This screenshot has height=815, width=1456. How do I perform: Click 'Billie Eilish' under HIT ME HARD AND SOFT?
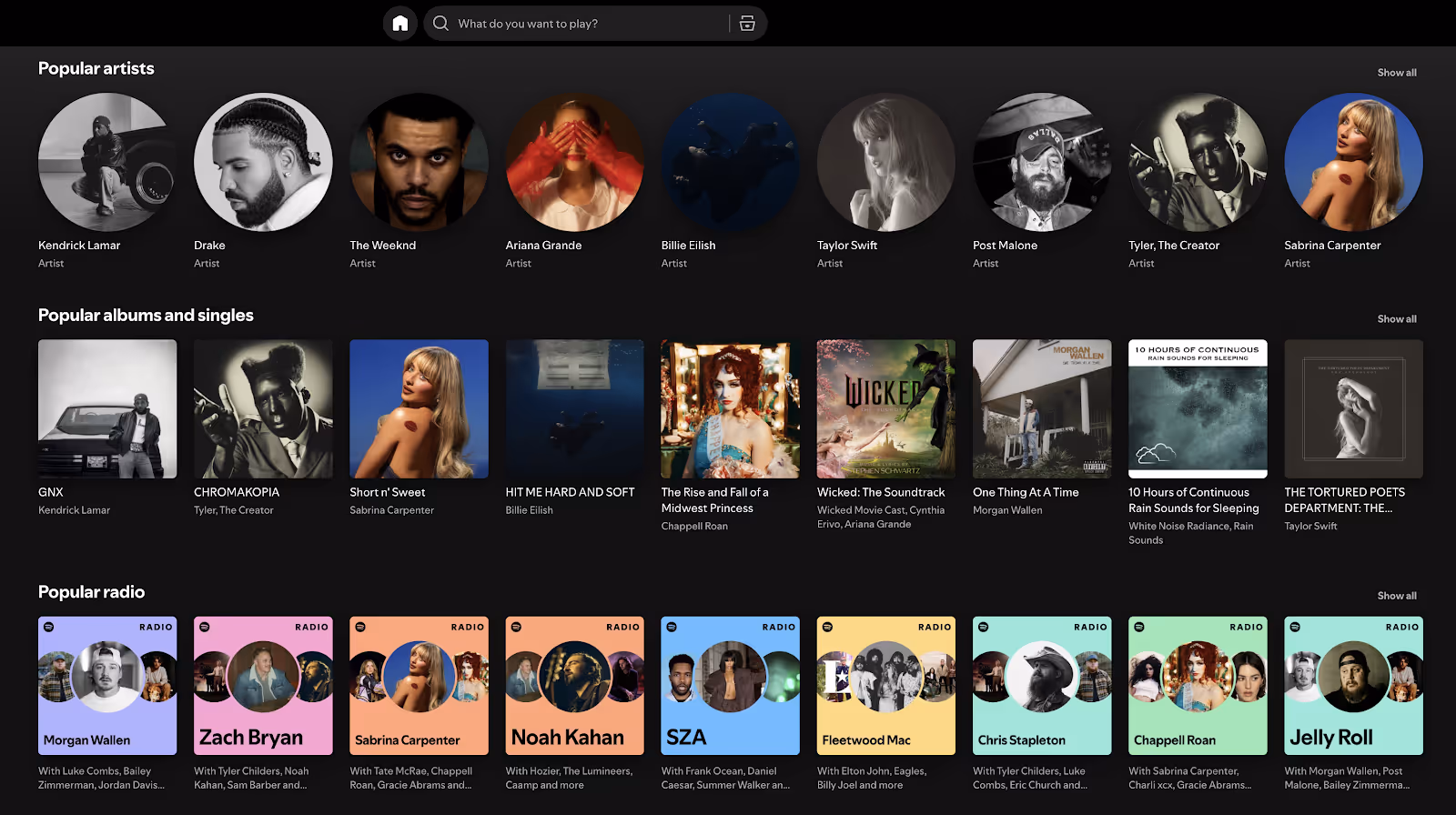(530, 510)
